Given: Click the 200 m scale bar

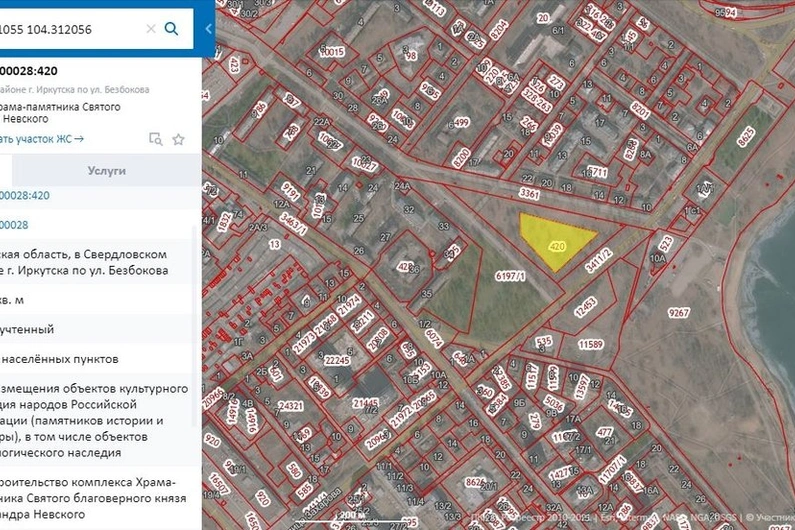Looking at the screenshot, I should 349,517.
